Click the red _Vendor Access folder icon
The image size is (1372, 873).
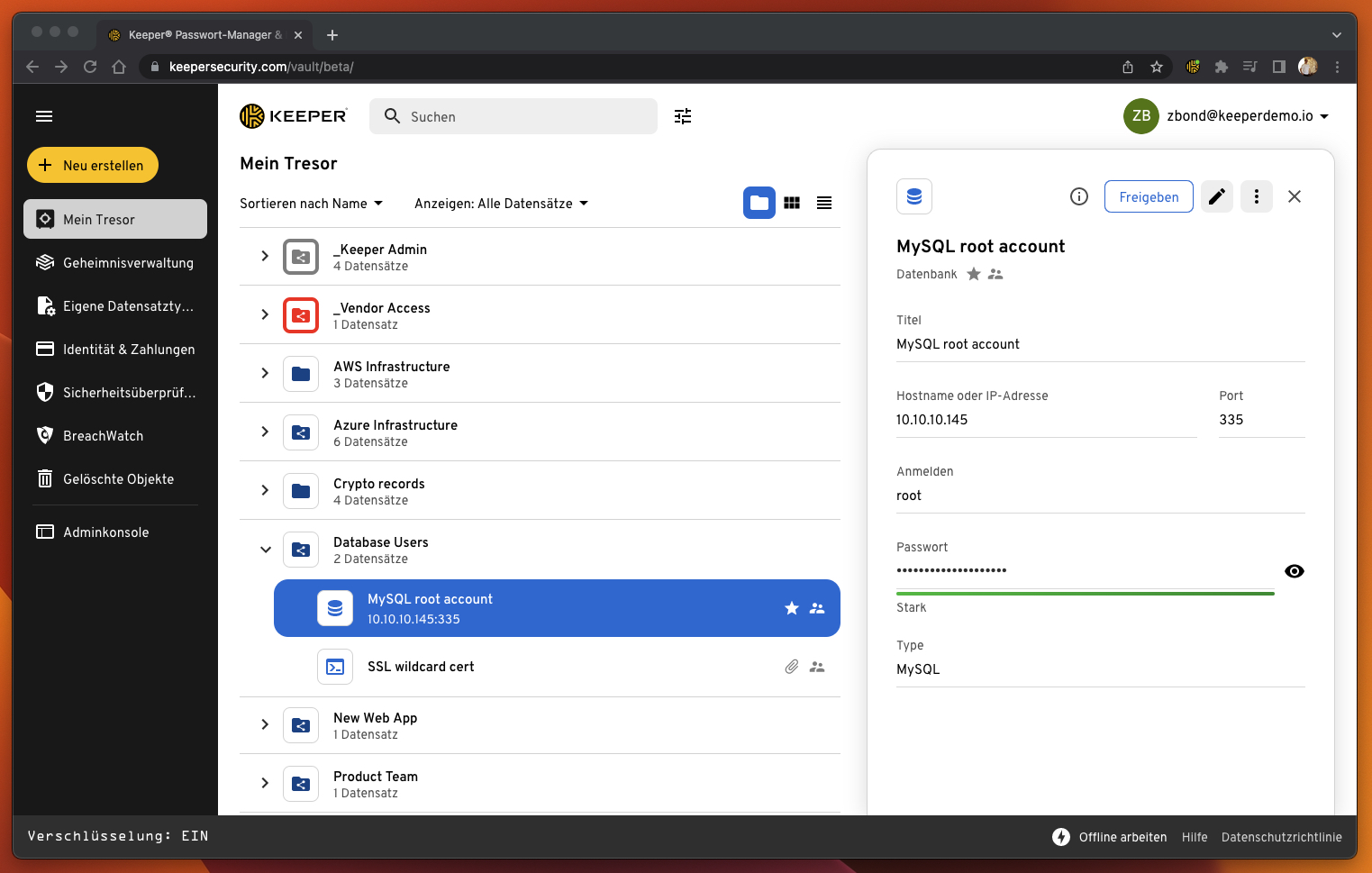301,315
